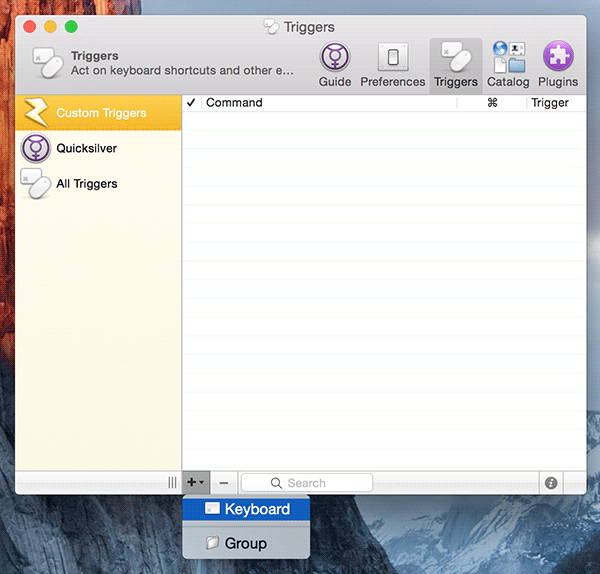Open the Guide toolbar icon
Image resolution: width=600 pixels, height=574 pixels.
[335, 65]
